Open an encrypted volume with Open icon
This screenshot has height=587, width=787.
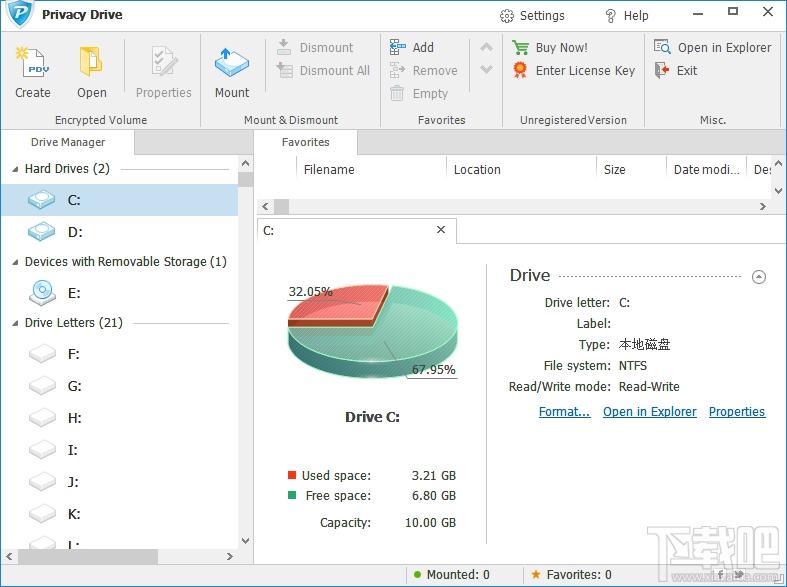pyautogui.click(x=91, y=62)
